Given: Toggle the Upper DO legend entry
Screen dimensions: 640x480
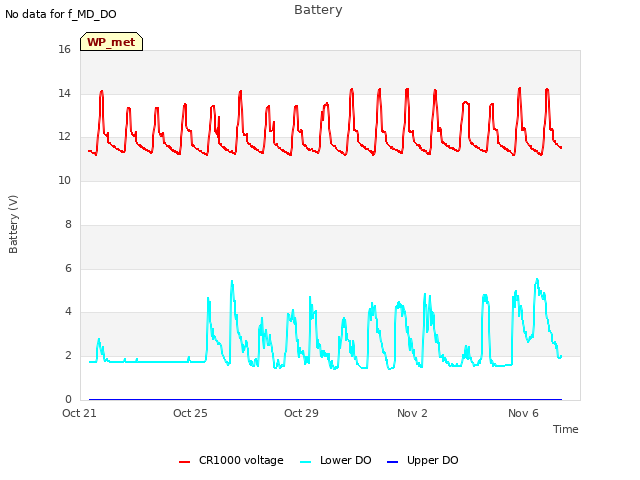Looking at the screenshot, I should [422, 460].
